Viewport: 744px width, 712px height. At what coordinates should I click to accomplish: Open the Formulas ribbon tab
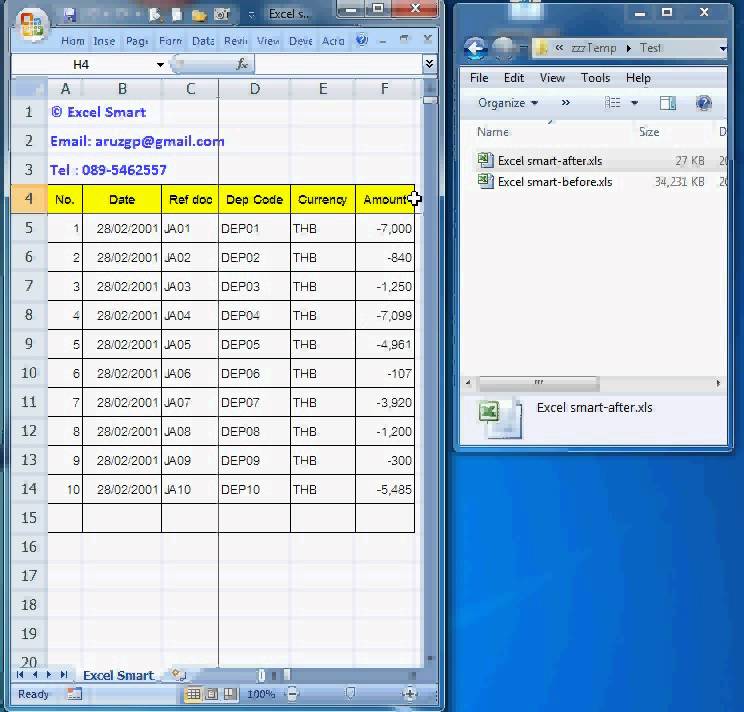pos(170,41)
